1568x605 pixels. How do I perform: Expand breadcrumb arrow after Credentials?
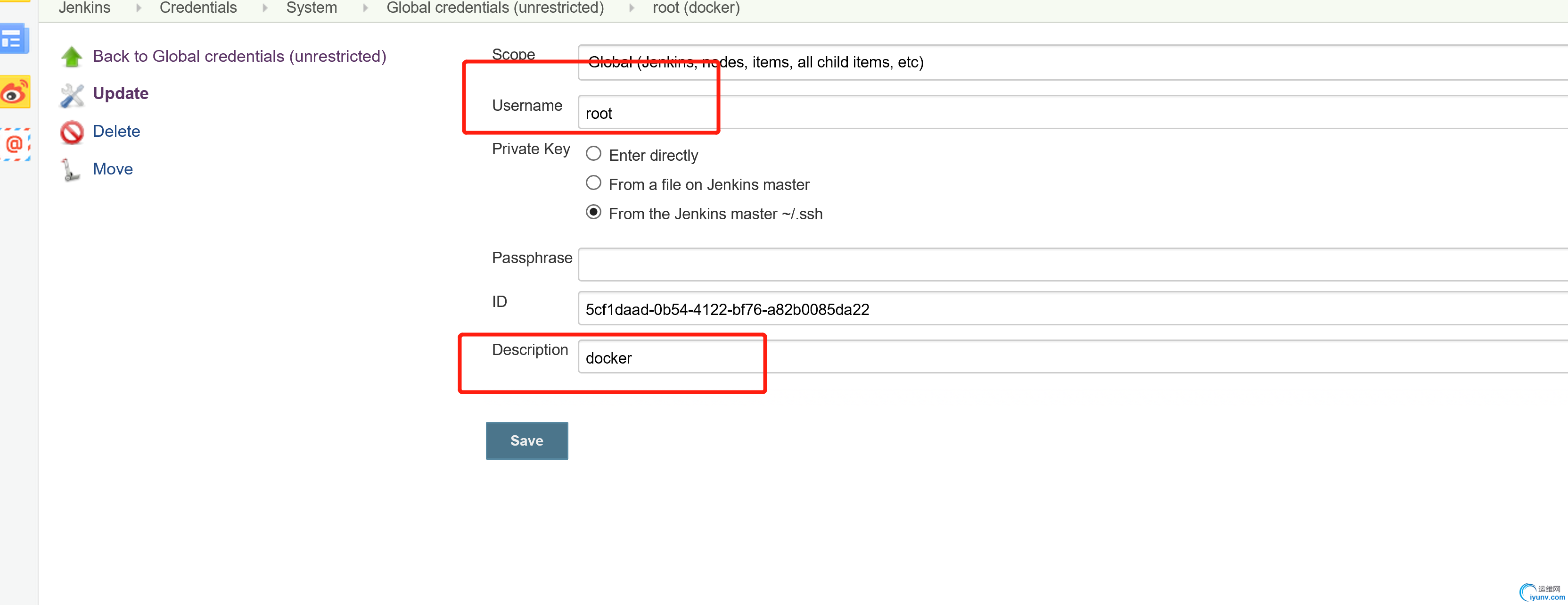pos(265,8)
